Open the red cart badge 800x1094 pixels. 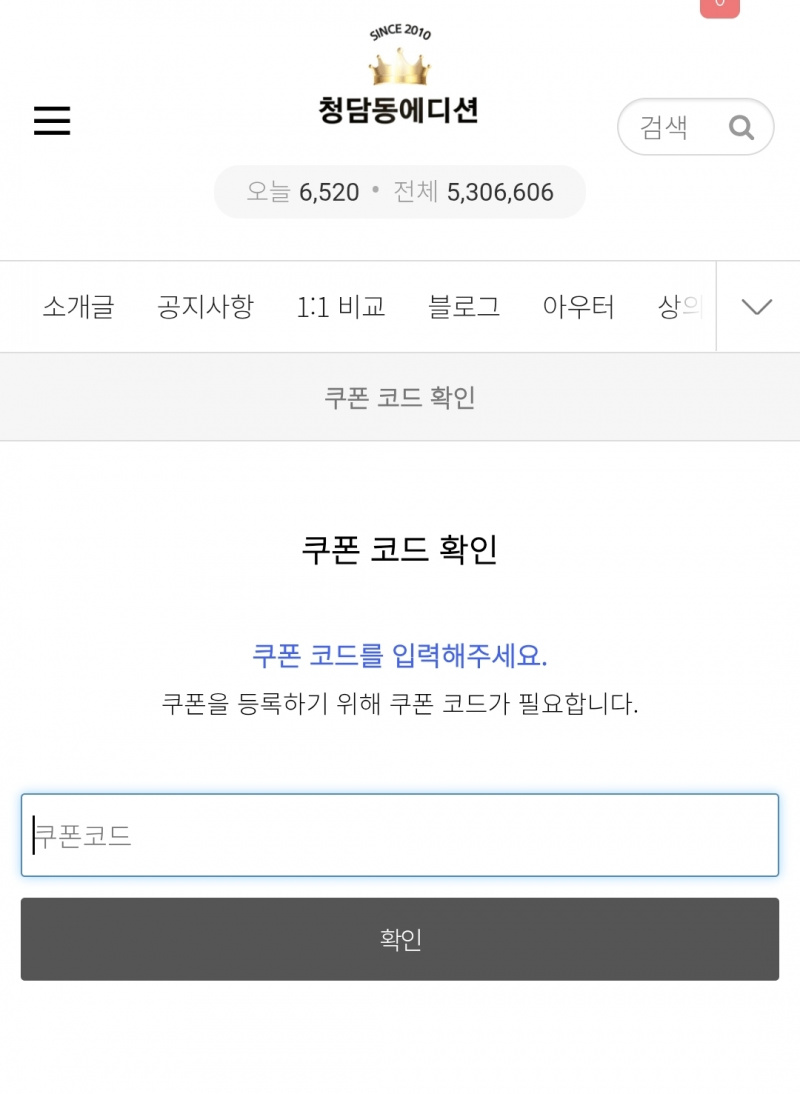[719, 6]
